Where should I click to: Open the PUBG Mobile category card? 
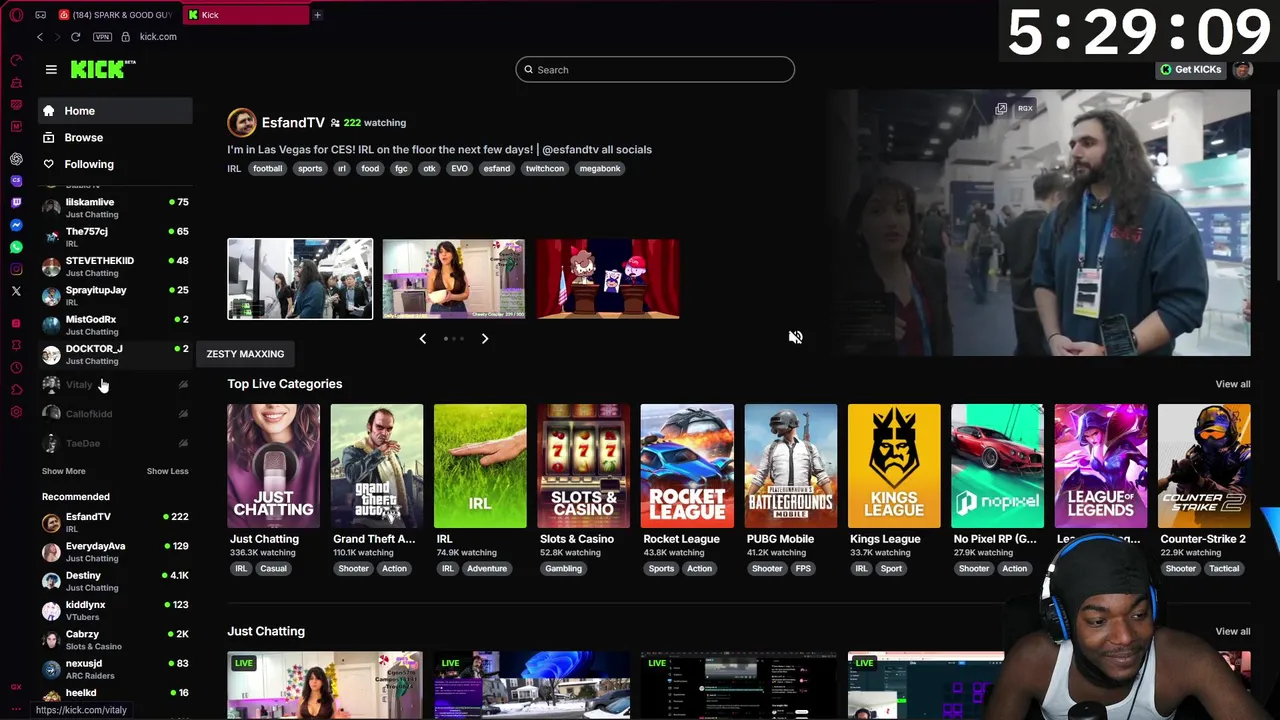tap(790, 466)
